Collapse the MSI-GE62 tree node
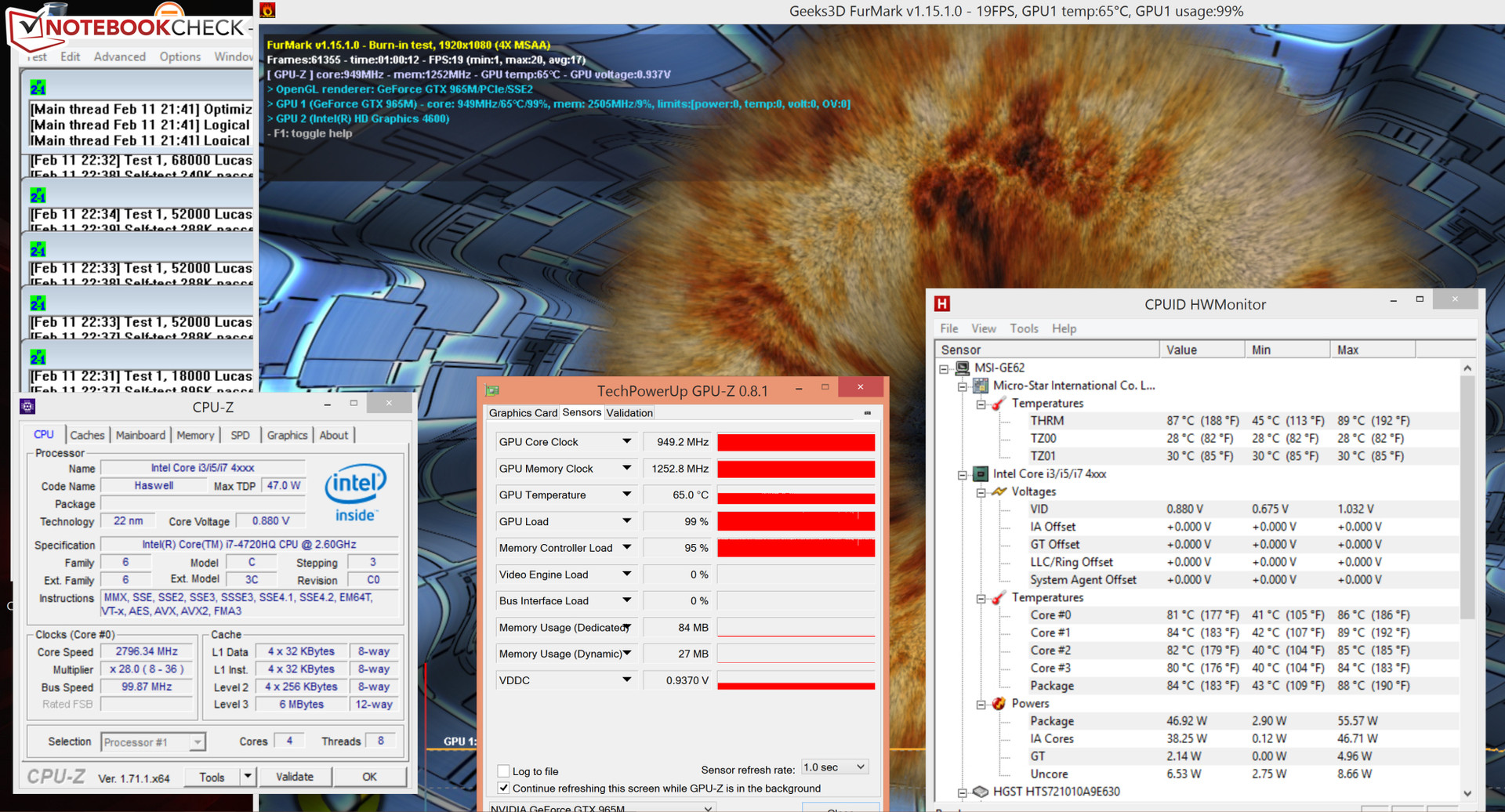Screen dimensions: 1505x812 click(944, 368)
